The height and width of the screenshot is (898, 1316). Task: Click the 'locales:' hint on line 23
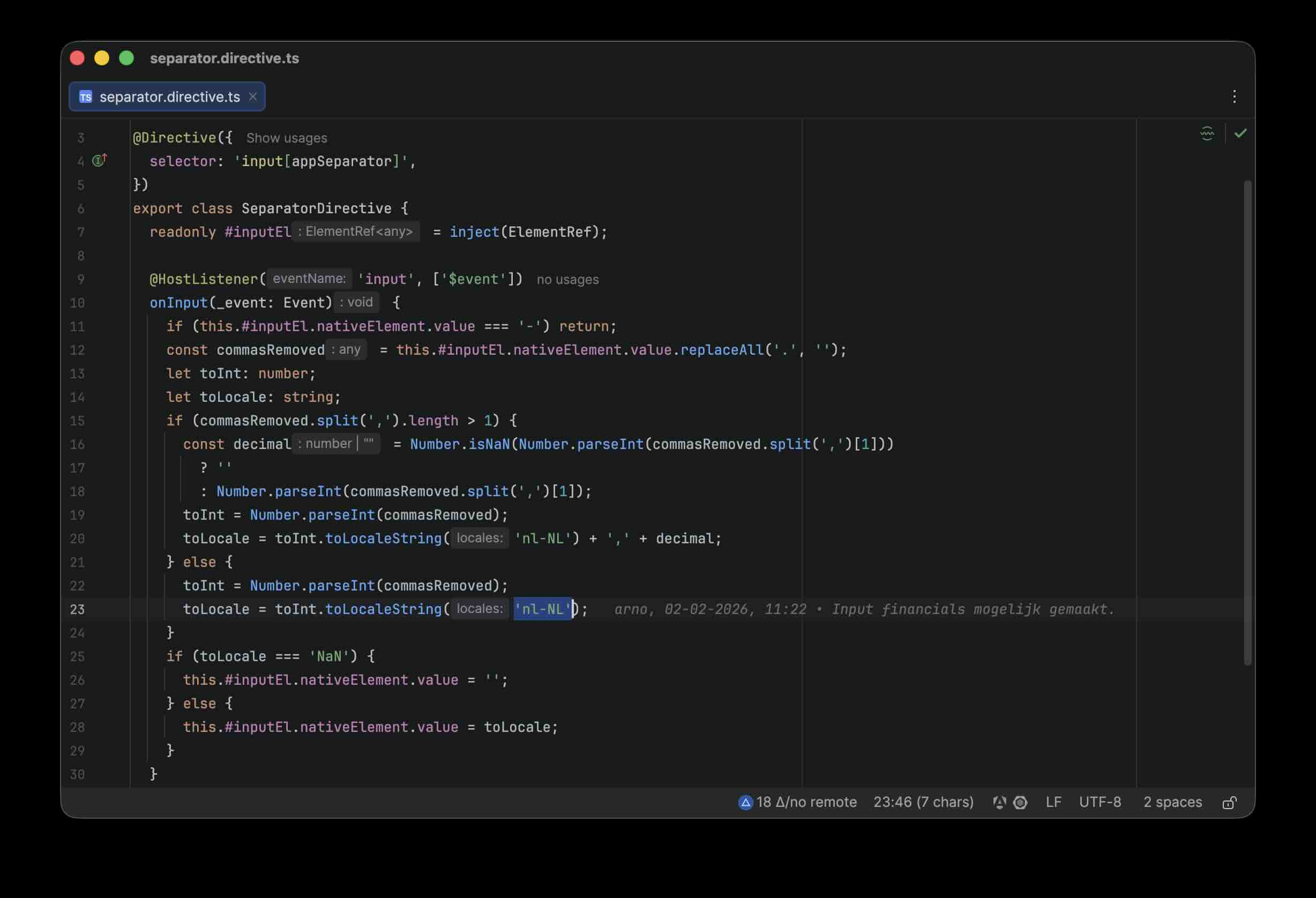(480, 609)
